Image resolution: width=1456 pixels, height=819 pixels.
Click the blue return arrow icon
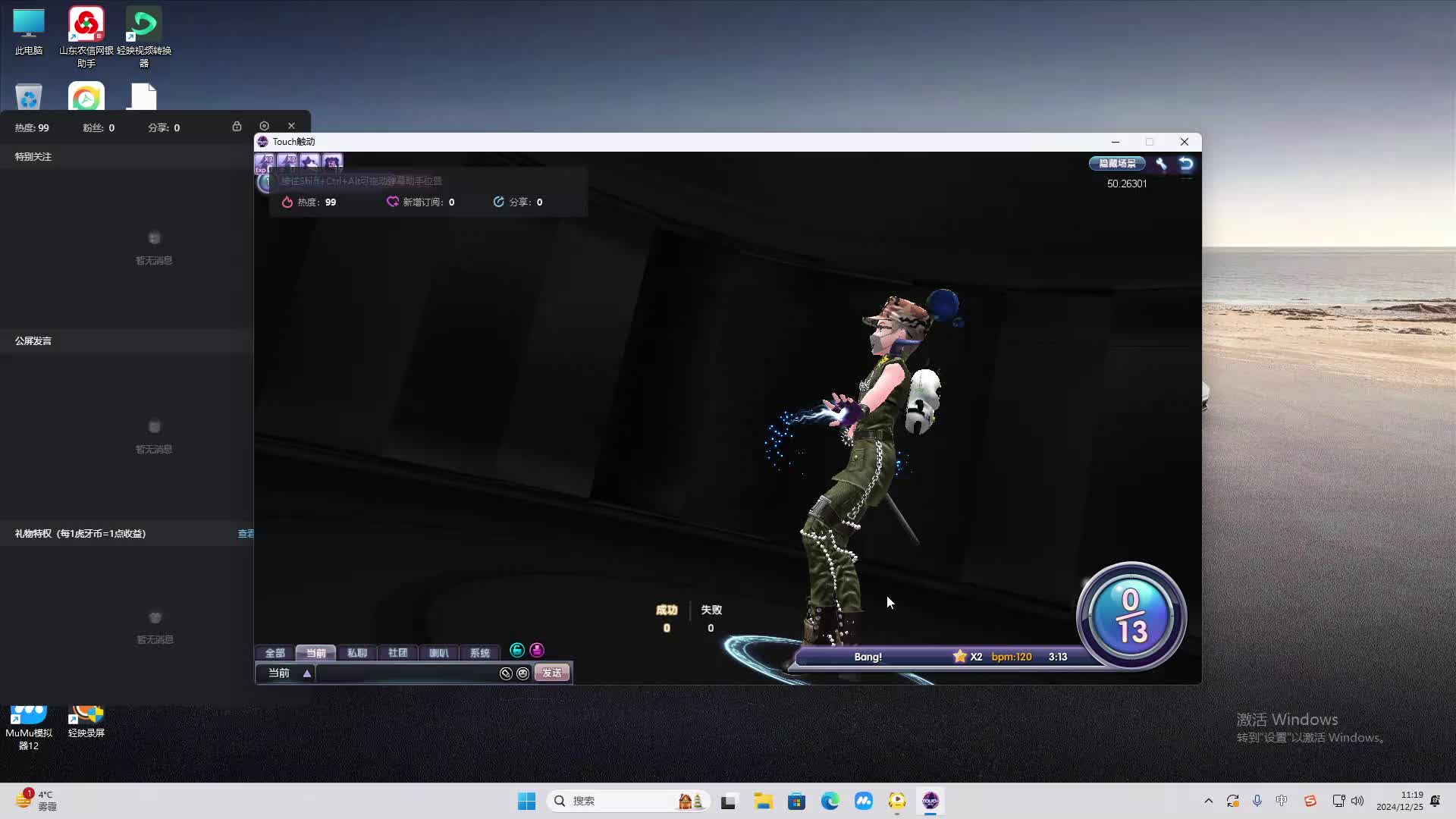pos(1186,164)
